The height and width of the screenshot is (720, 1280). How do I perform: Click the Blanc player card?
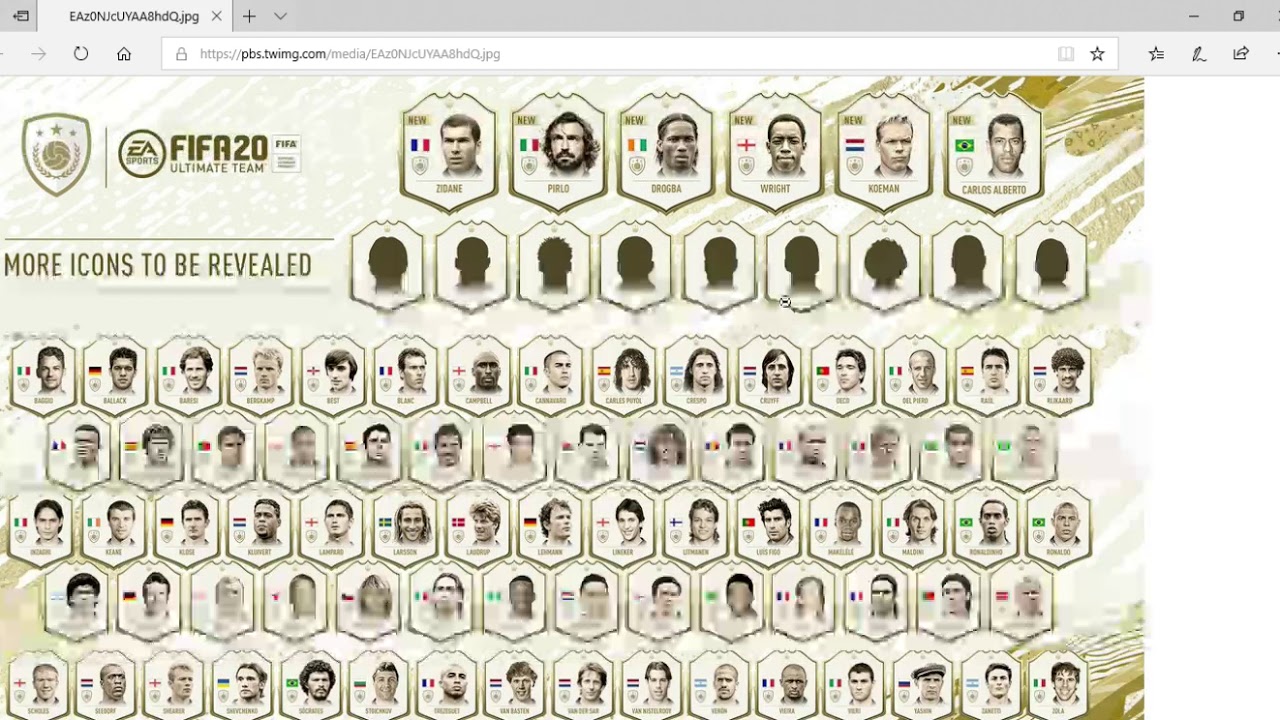click(x=406, y=374)
